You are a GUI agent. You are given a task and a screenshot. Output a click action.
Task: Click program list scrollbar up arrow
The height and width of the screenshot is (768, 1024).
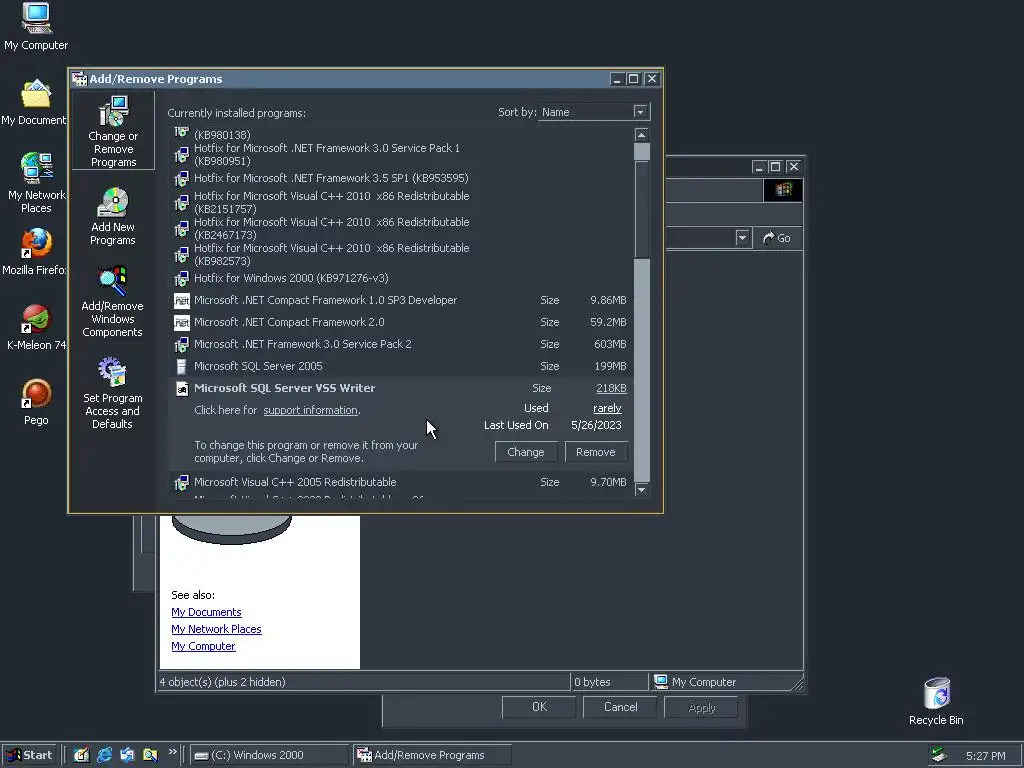coord(641,135)
